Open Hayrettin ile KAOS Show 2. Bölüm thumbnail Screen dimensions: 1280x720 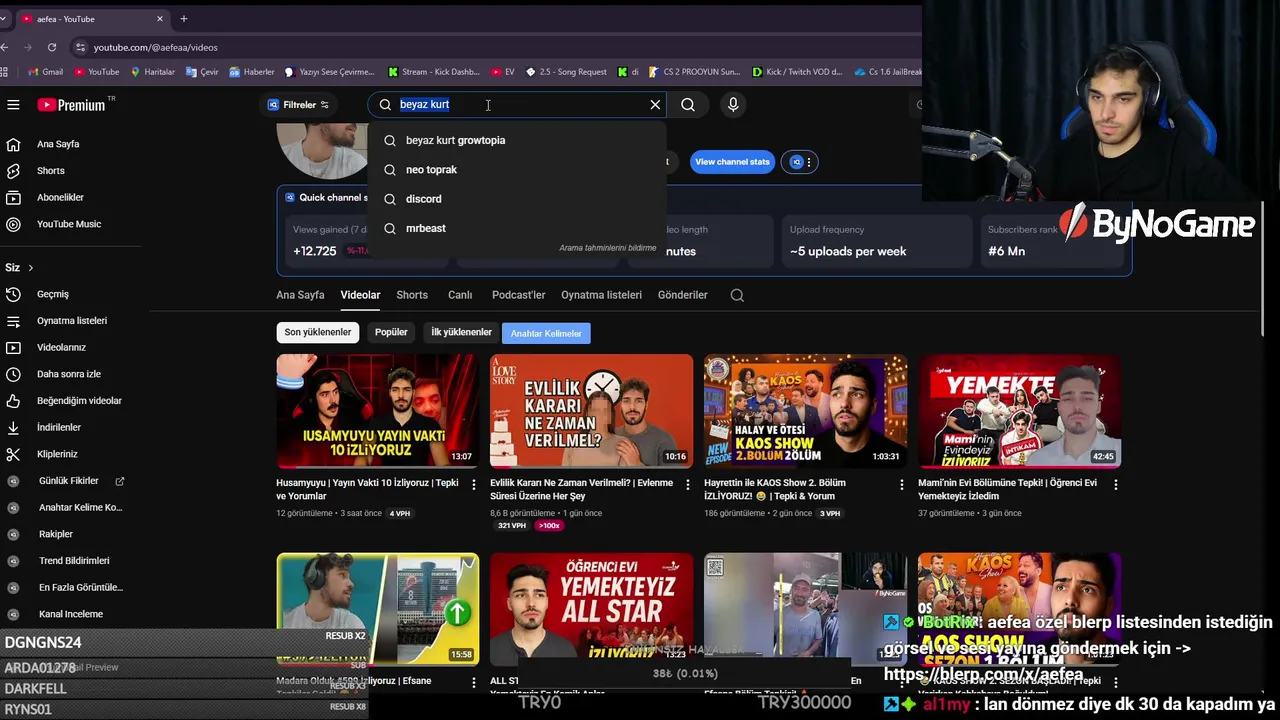(x=805, y=411)
